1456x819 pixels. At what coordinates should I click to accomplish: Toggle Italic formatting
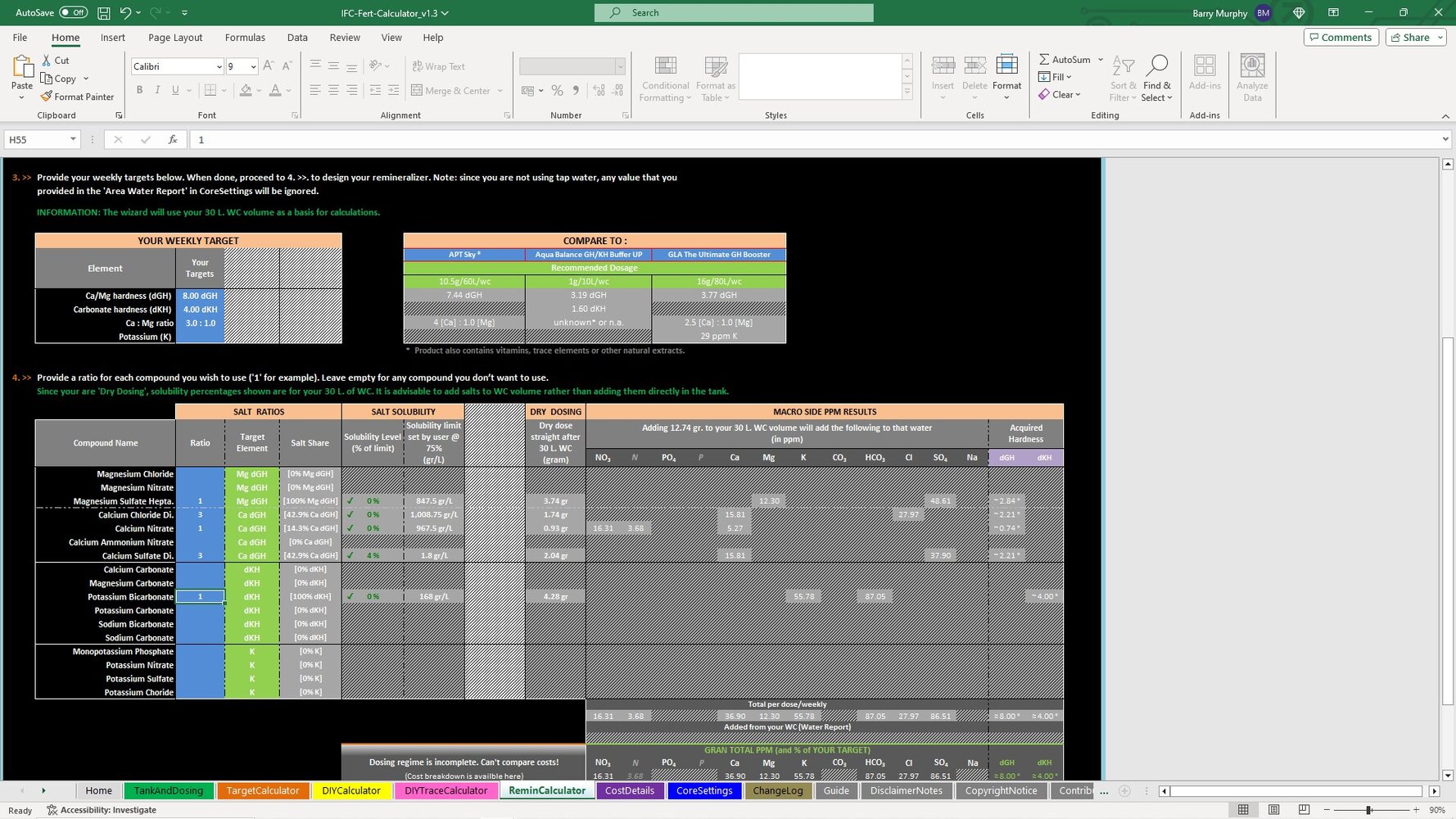(x=157, y=90)
